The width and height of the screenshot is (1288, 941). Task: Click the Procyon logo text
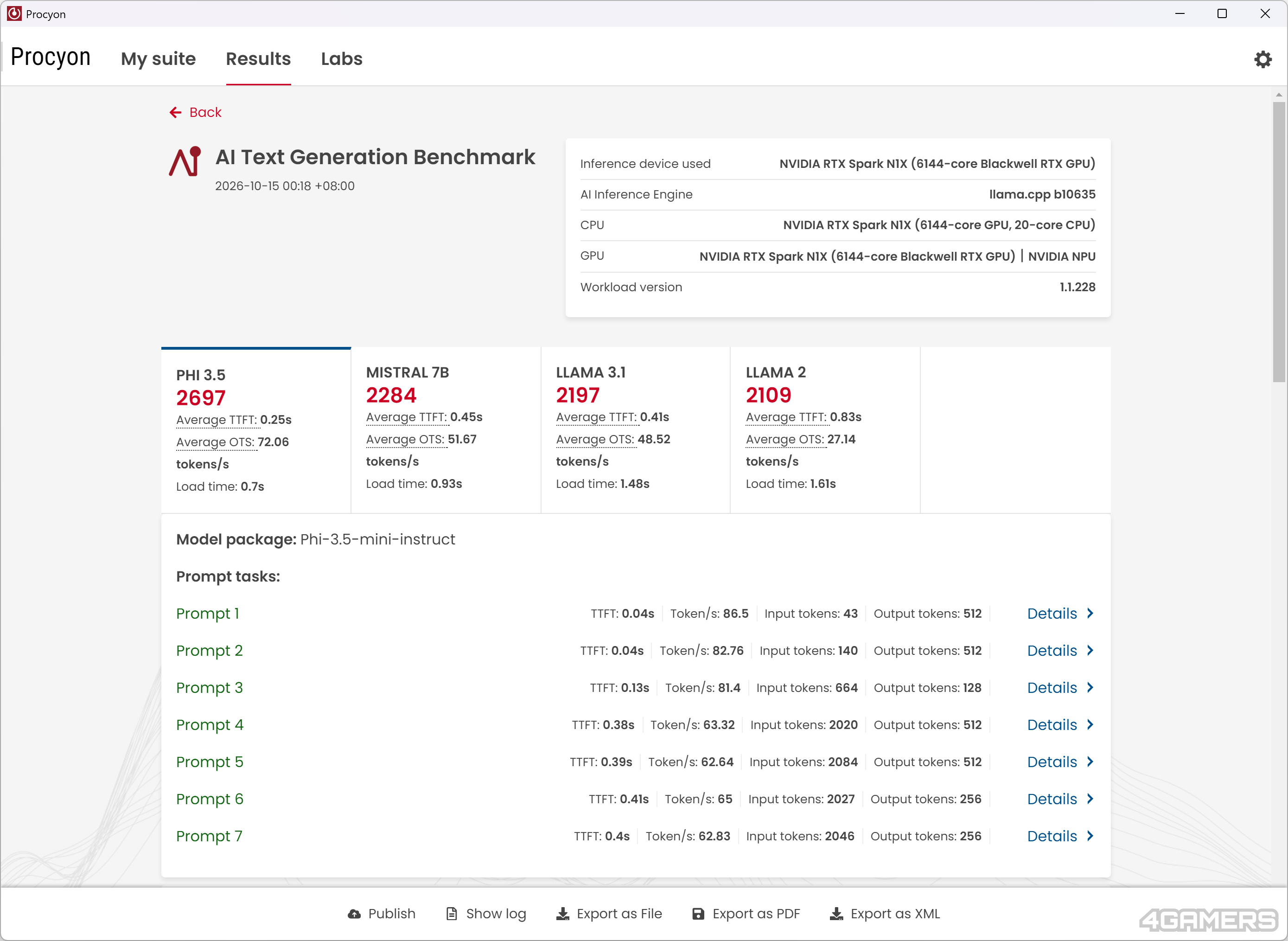pyautogui.click(x=51, y=57)
